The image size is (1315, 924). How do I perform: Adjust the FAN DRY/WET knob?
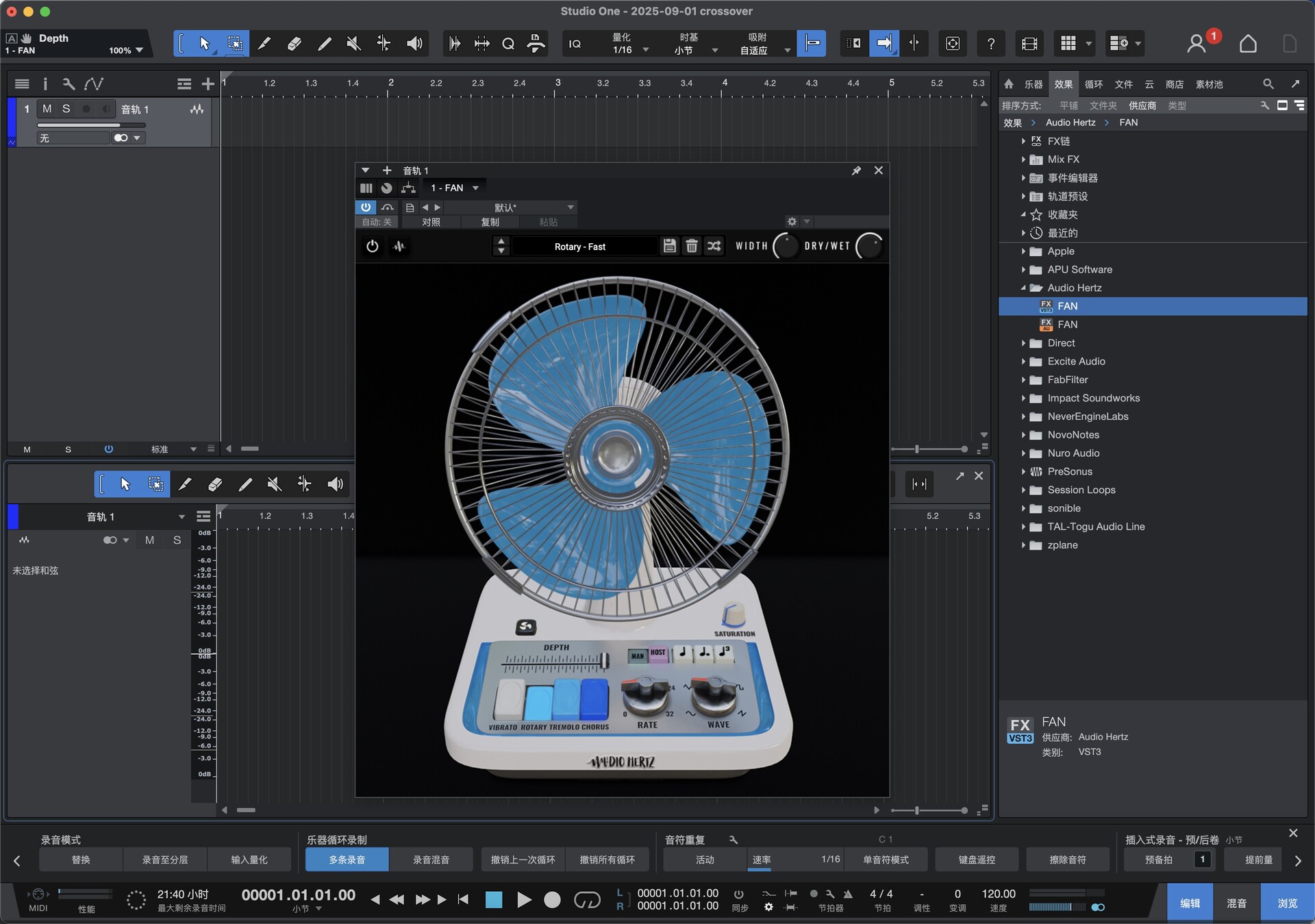pos(869,246)
